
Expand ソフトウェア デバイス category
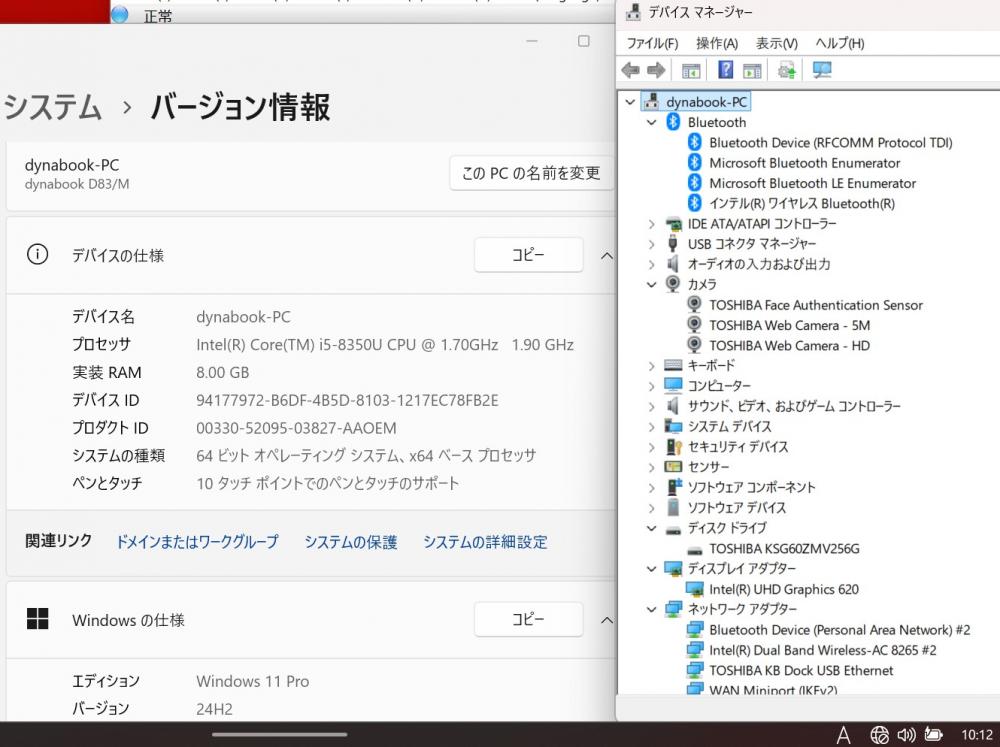pos(651,508)
